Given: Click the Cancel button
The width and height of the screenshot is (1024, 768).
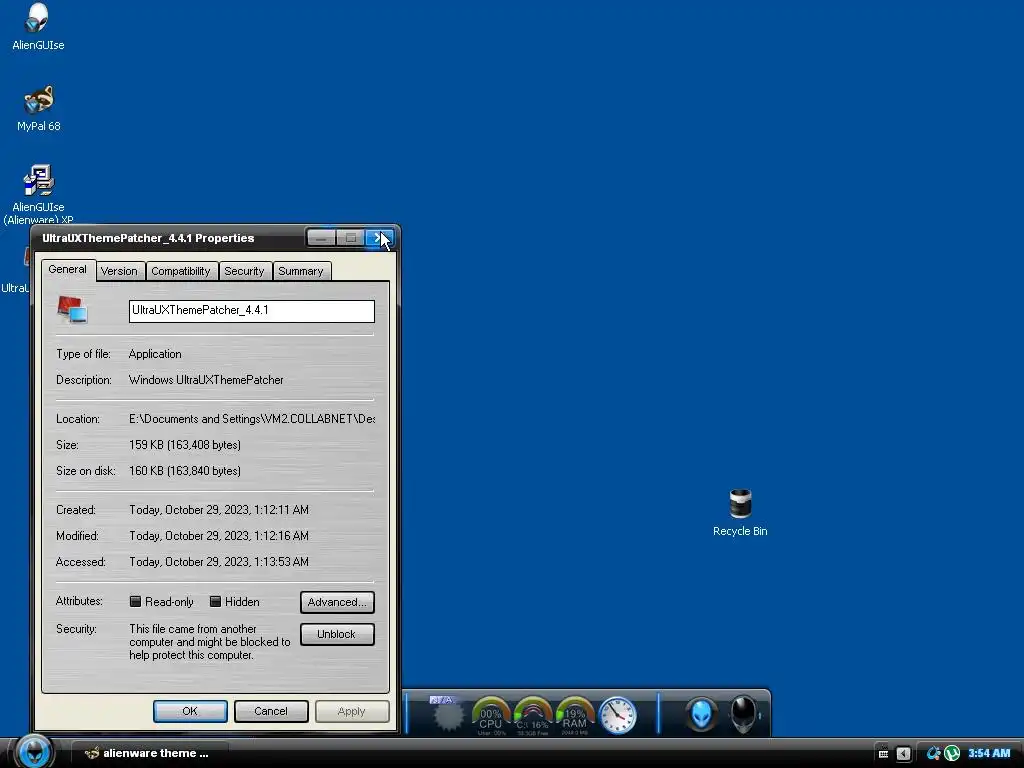Looking at the screenshot, I should 271,711.
